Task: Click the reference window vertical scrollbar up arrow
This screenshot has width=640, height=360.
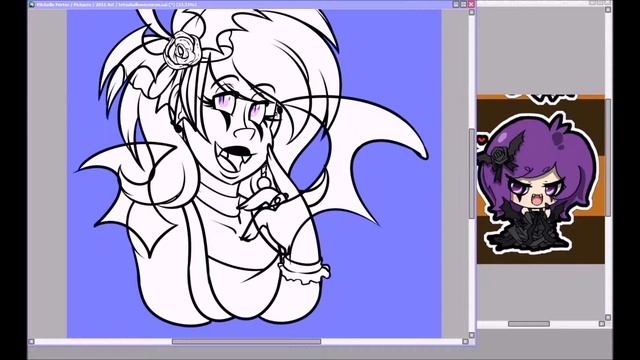Action: click(x=608, y=9)
